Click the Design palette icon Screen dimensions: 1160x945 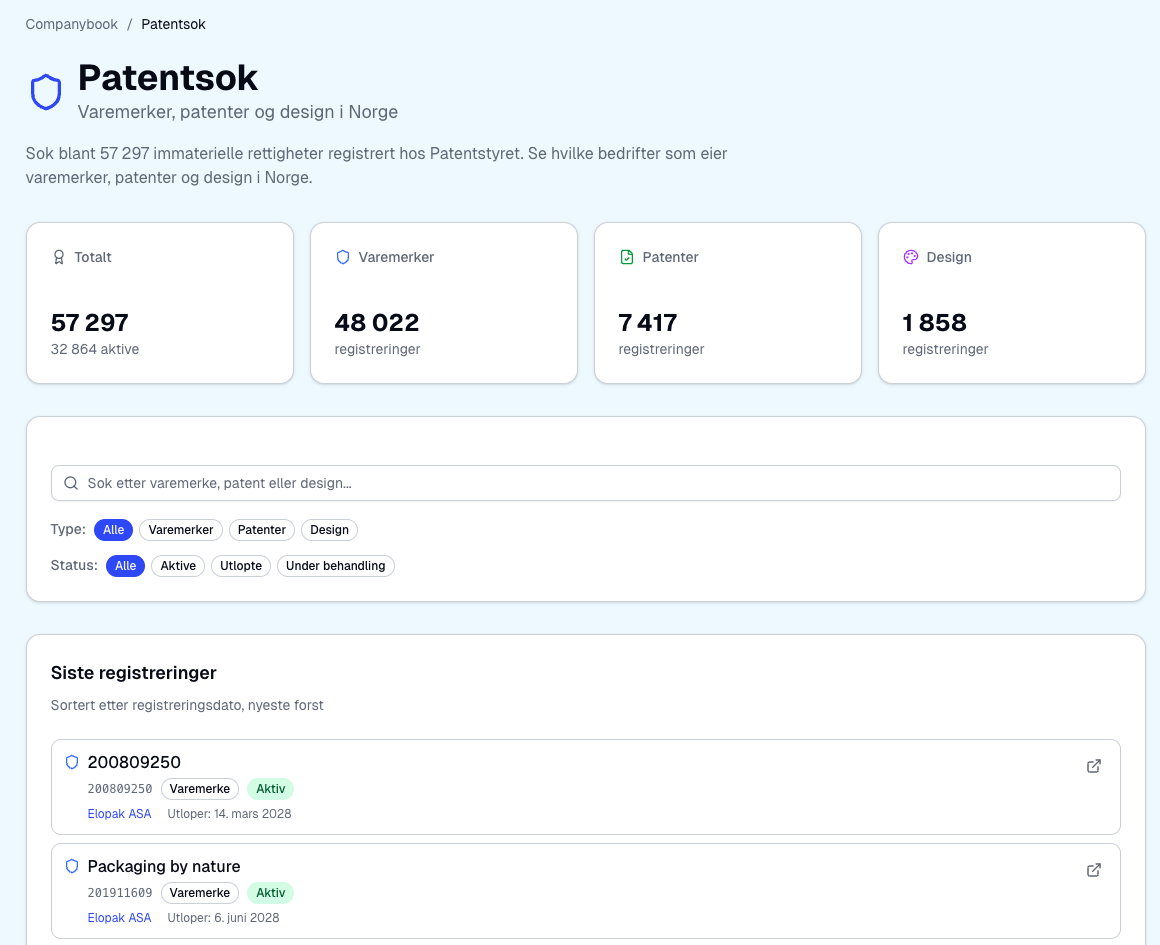point(911,257)
